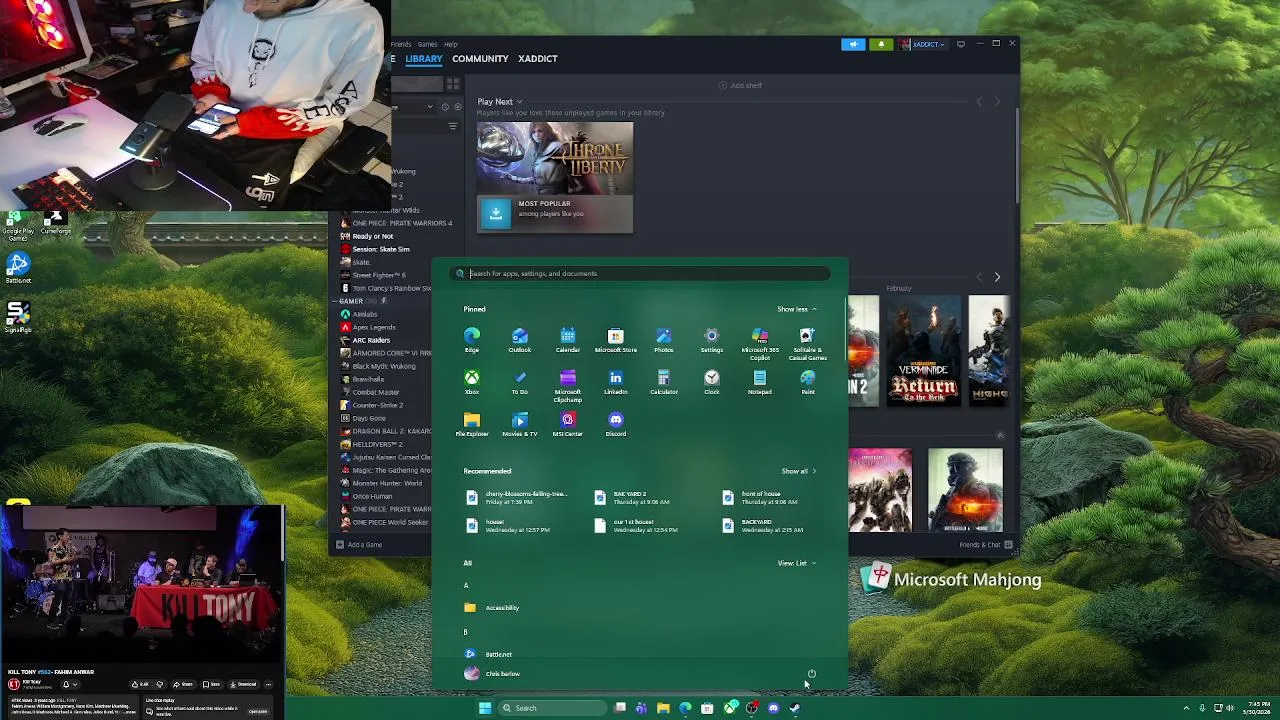Open the To Do app
This screenshot has height=720, width=1280.
click(520, 382)
